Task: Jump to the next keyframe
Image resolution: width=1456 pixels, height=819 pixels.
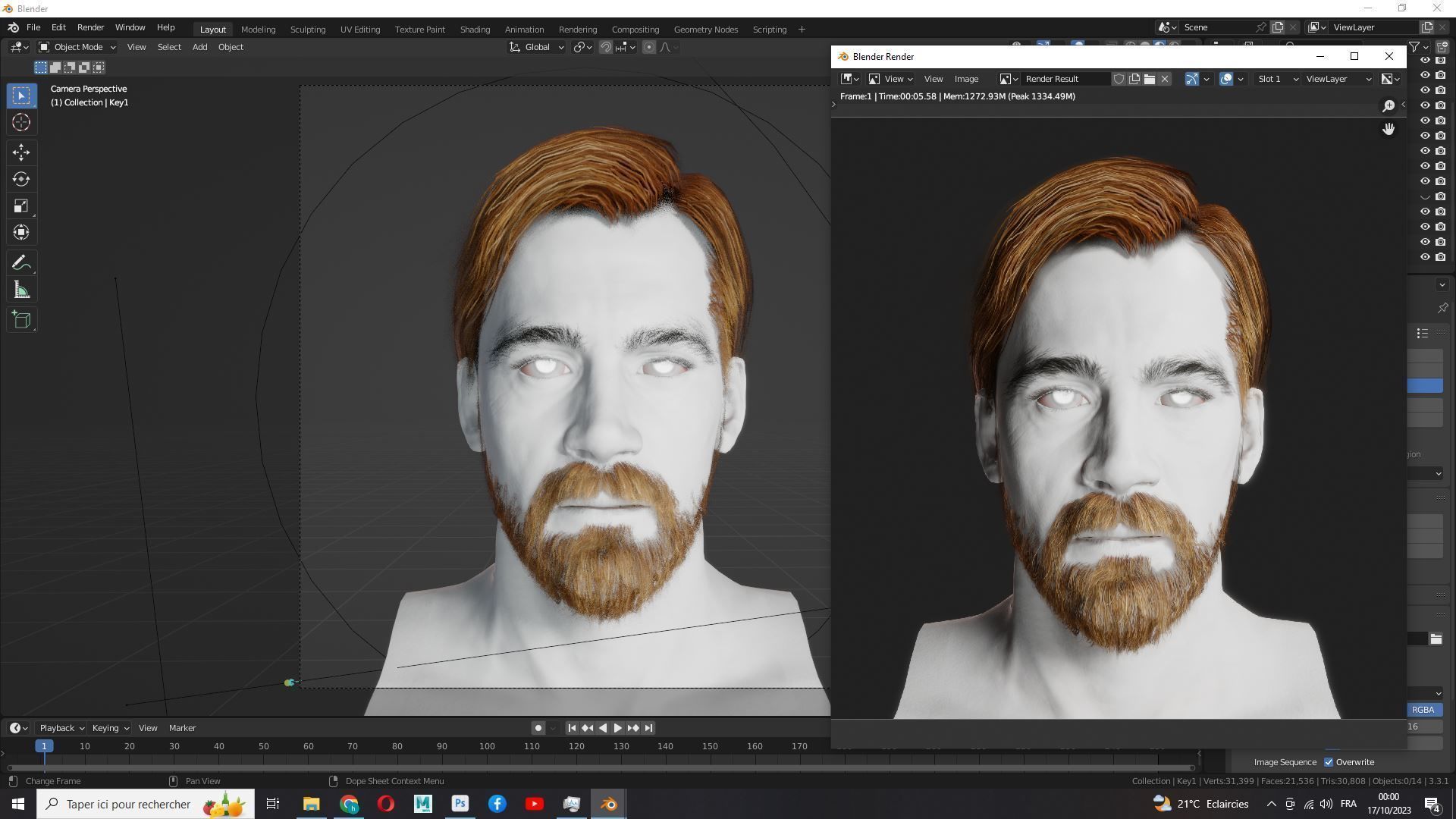Action: click(633, 728)
